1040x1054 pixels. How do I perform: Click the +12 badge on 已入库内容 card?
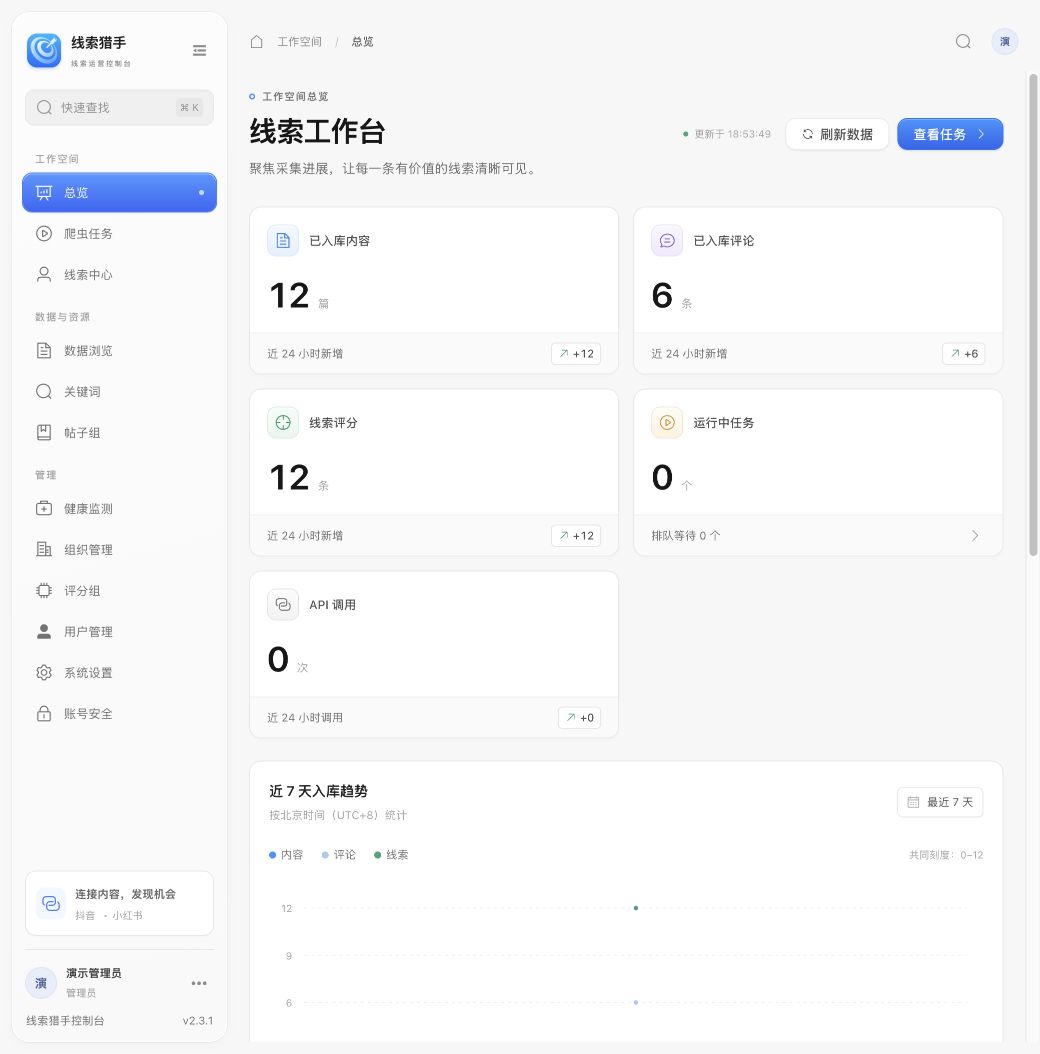coord(576,354)
